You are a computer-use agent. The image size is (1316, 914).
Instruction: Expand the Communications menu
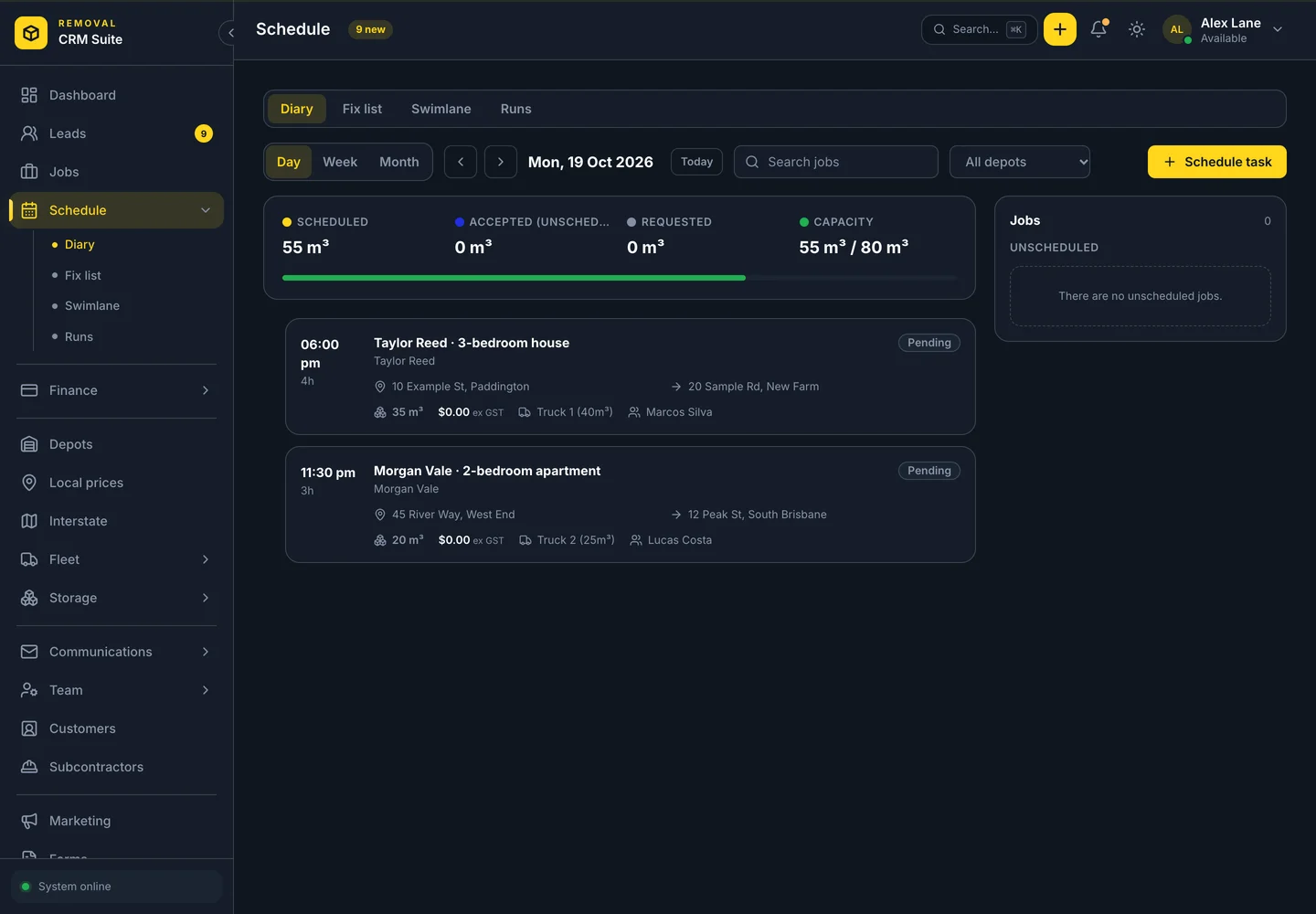(117, 652)
